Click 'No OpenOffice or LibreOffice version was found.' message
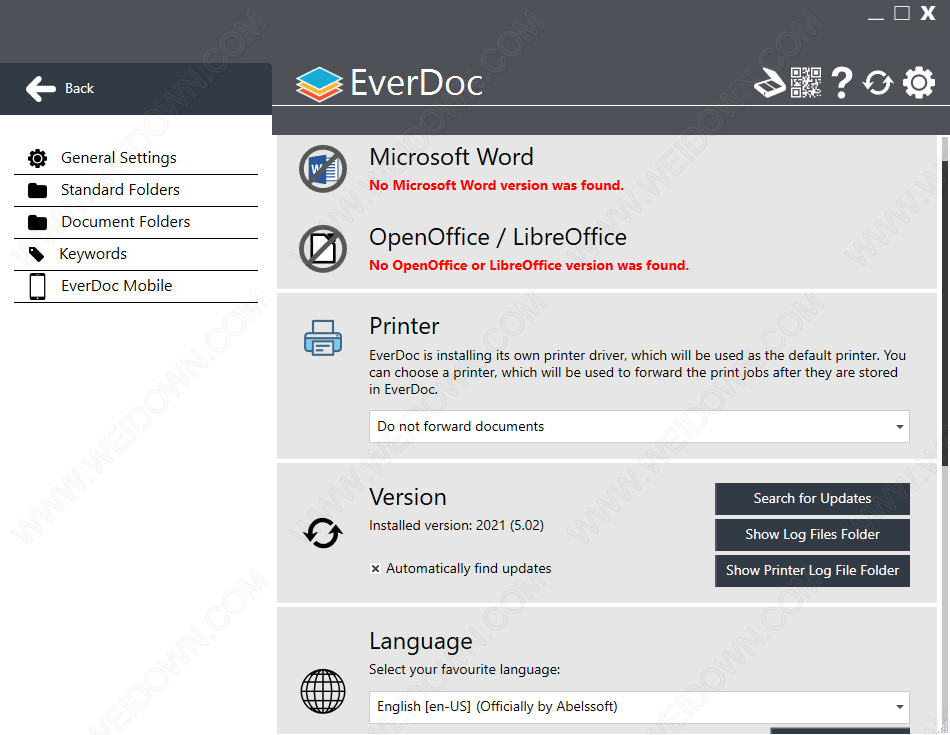 pos(529,265)
